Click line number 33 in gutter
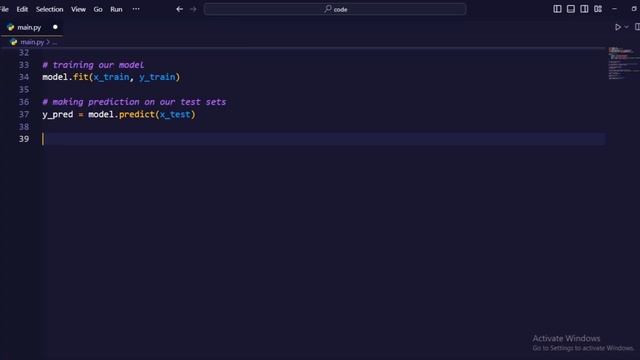This screenshot has width=640, height=360. click(24, 65)
